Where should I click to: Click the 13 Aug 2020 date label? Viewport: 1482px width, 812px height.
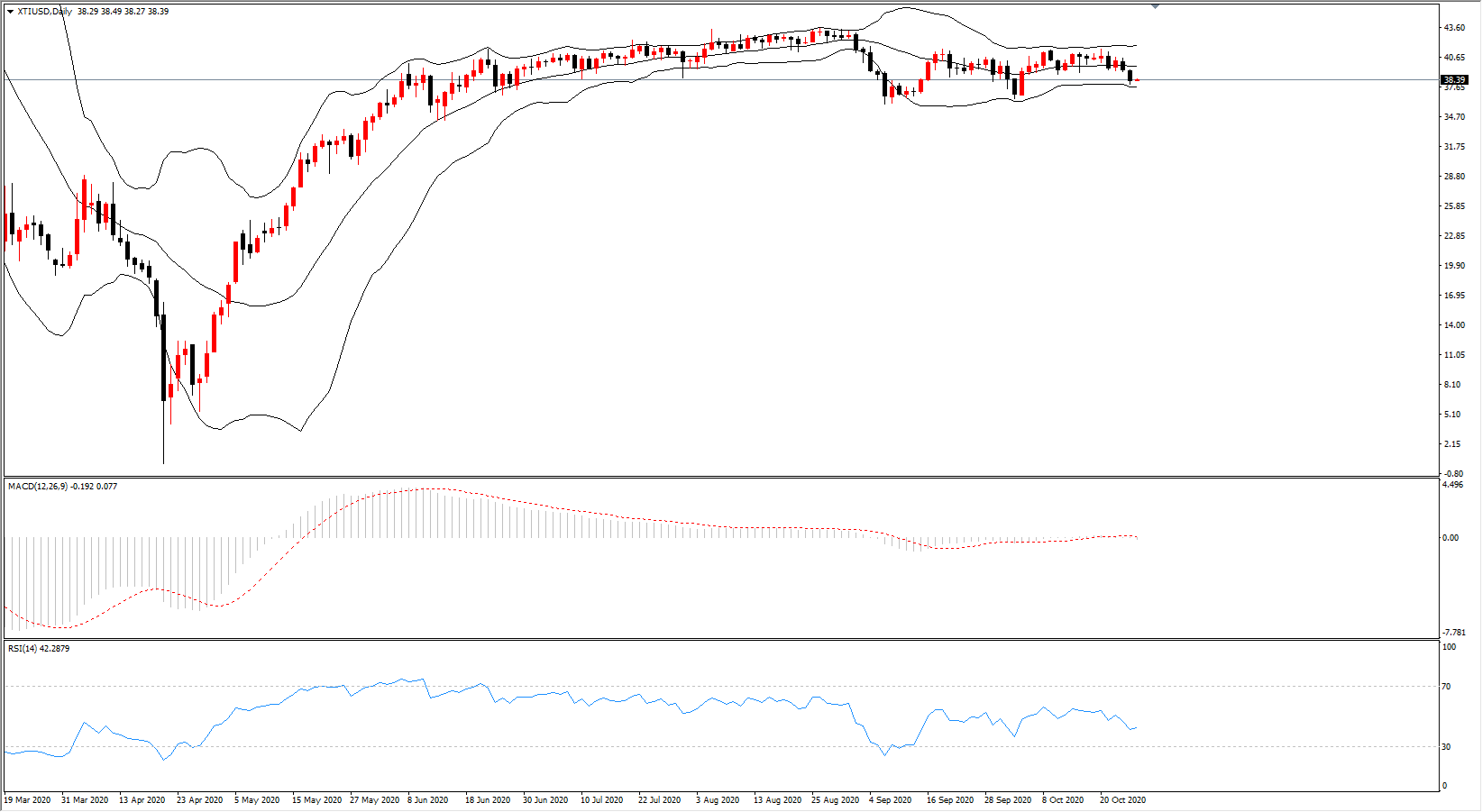[778, 800]
